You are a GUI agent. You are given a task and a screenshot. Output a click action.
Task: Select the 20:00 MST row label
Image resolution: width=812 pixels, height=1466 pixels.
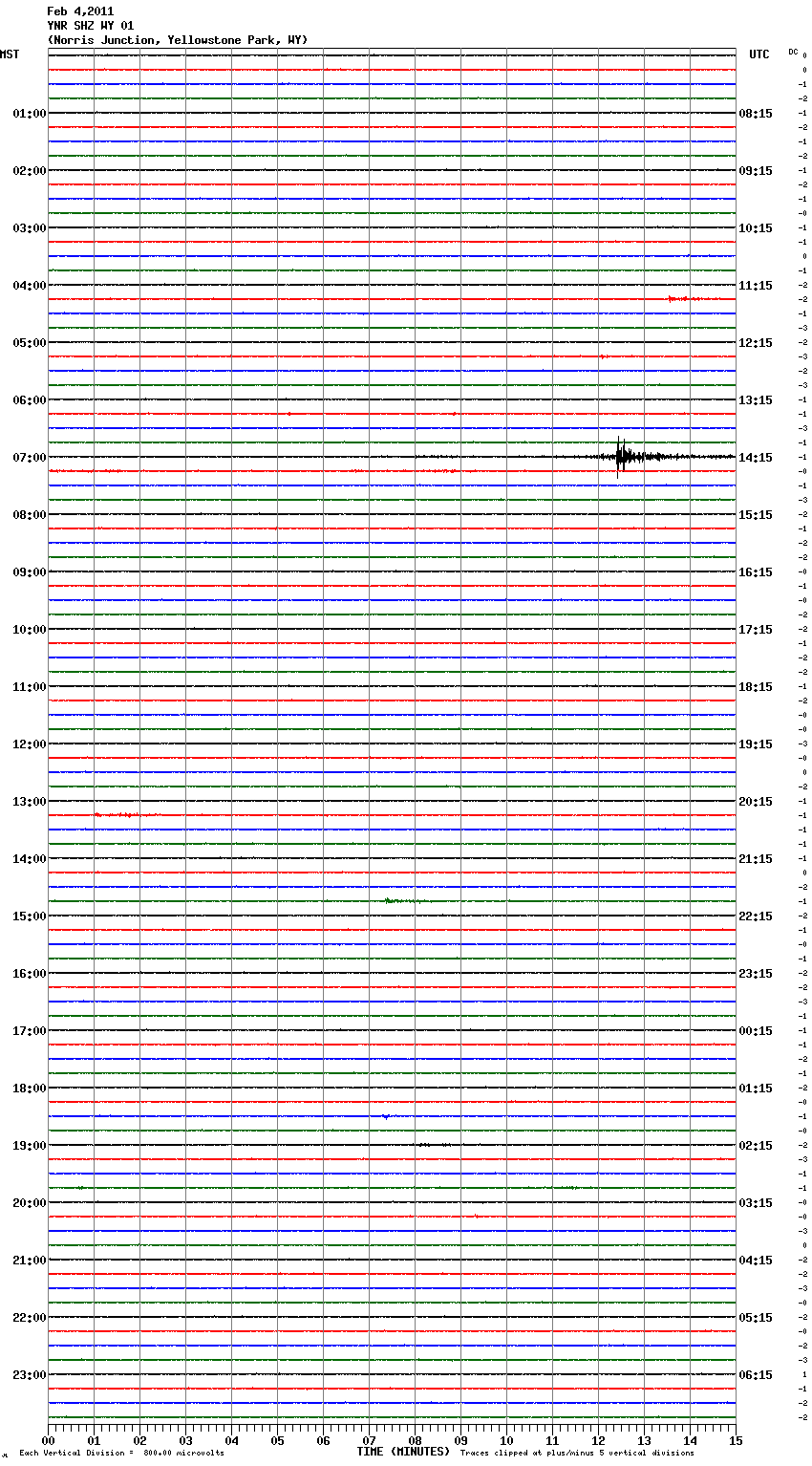(x=30, y=1203)
